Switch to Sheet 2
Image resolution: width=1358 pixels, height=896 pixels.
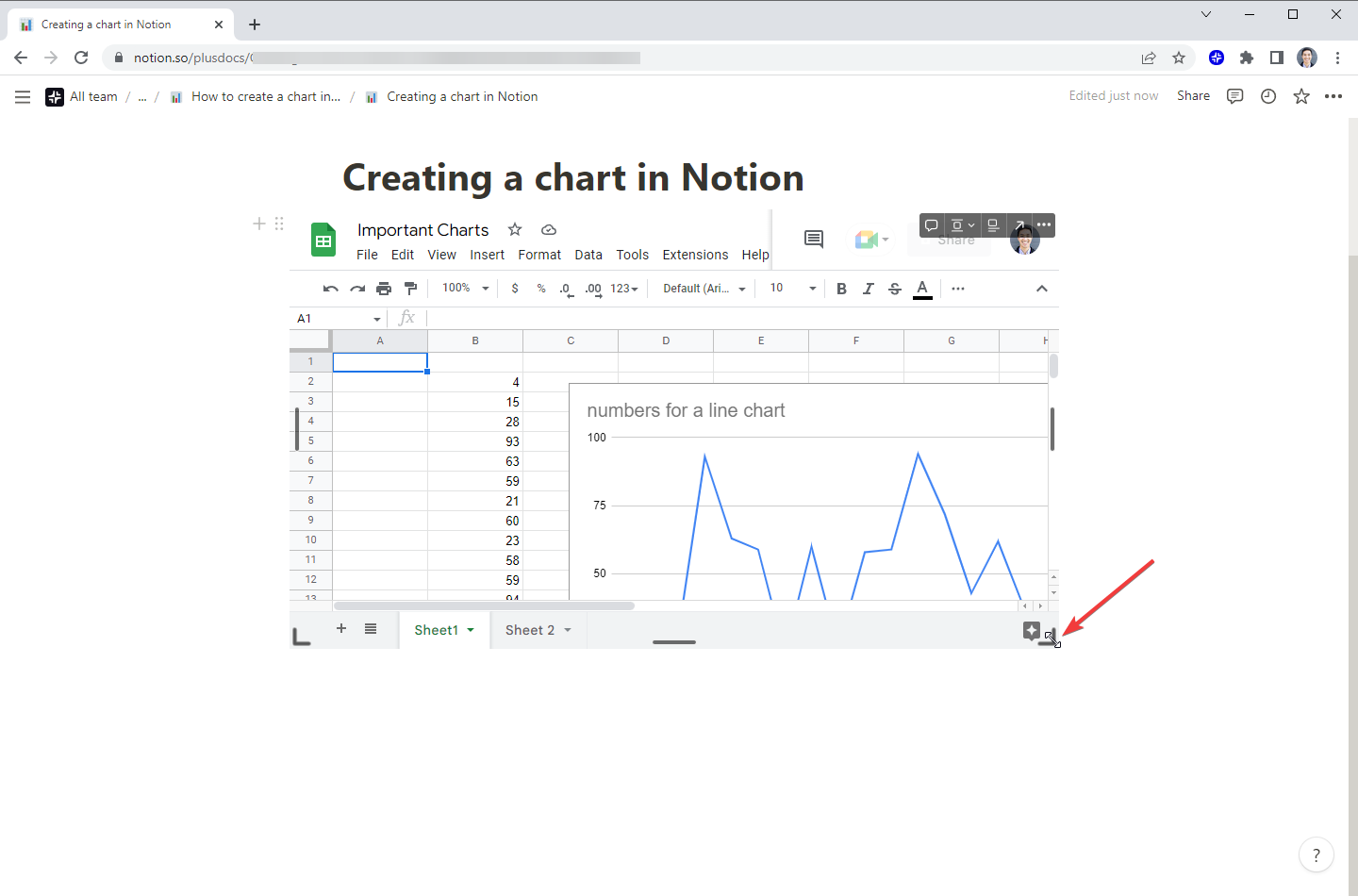[x=531, y=629]
